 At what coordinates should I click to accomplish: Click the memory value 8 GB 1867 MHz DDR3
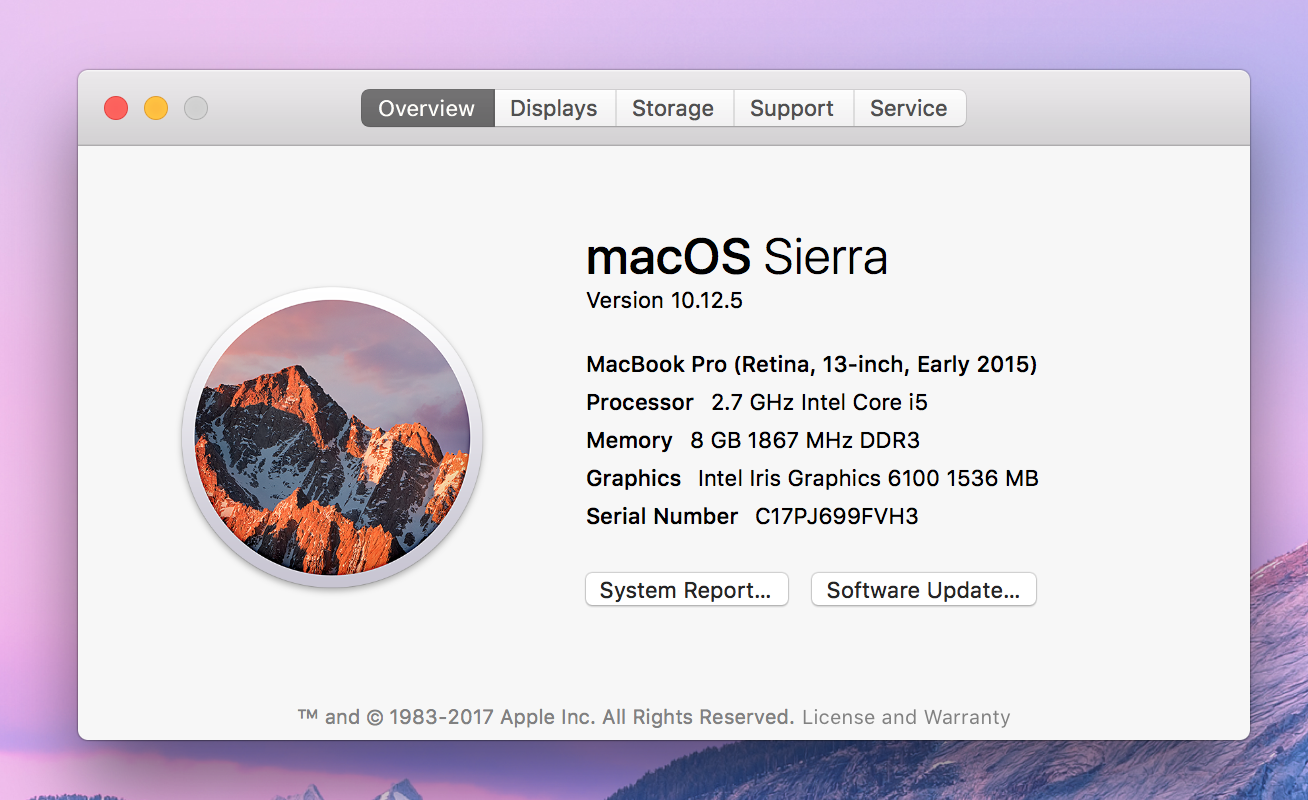coord(805,440)
